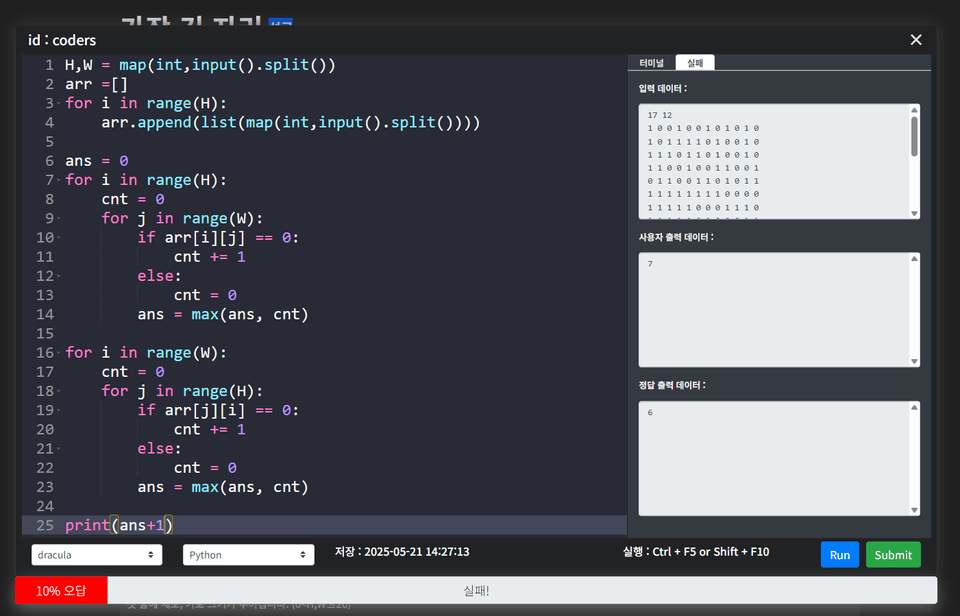The height and width of the screenshot is (616, 960).
Task: Click 'ans = max(ans, cnt)' on line 23
Action: [223, 487]
